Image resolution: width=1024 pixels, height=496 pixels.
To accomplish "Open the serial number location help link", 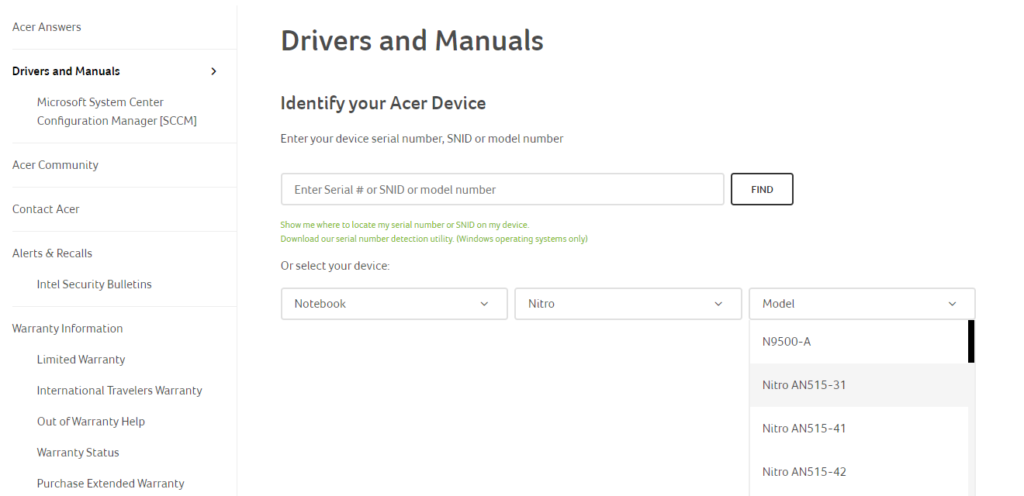I will pos(404,225).
